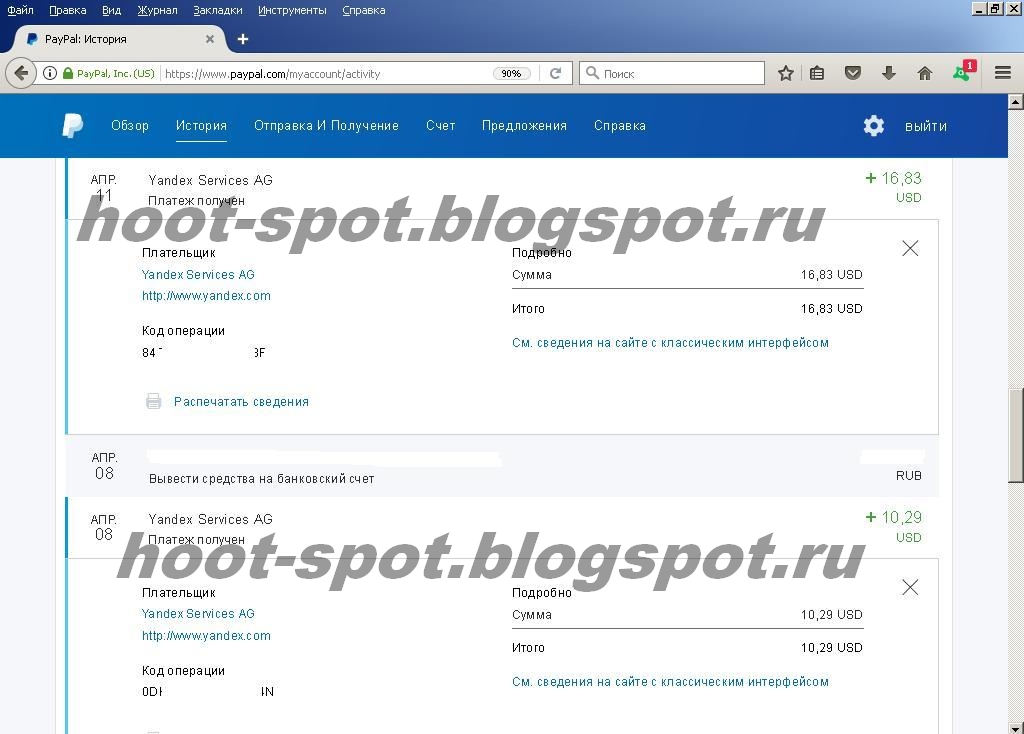Screen dimensions: 1024x734
Task: Open http://www.yandex.com link under 16,83 payment
Action: click(206, 295)
